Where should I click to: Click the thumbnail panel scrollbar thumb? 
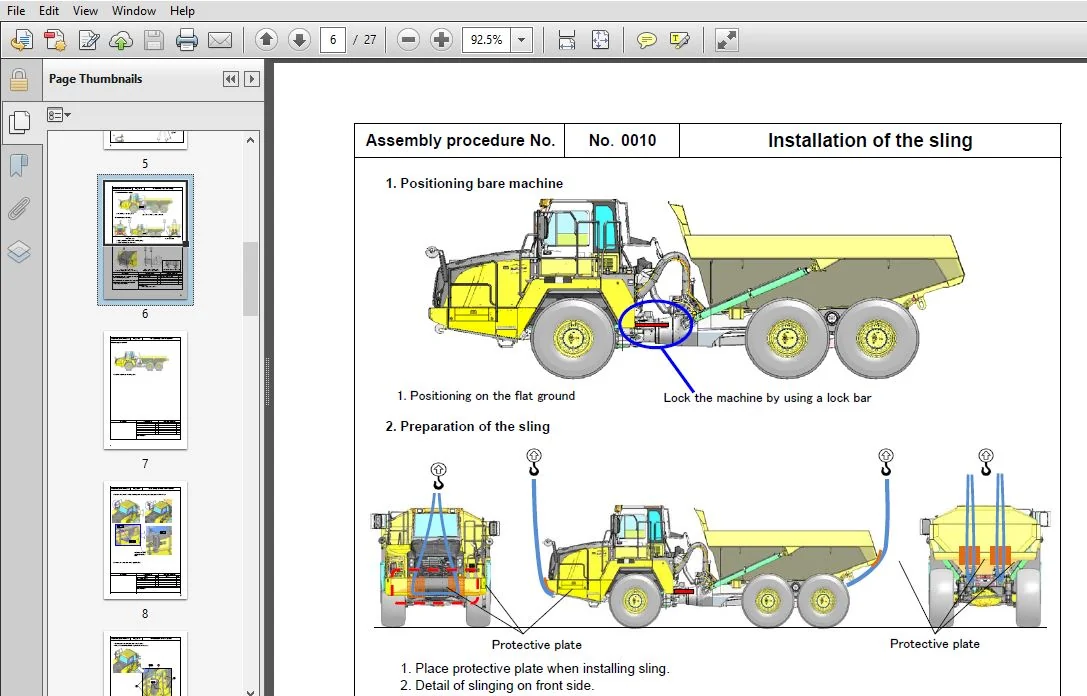coord(250,279)
